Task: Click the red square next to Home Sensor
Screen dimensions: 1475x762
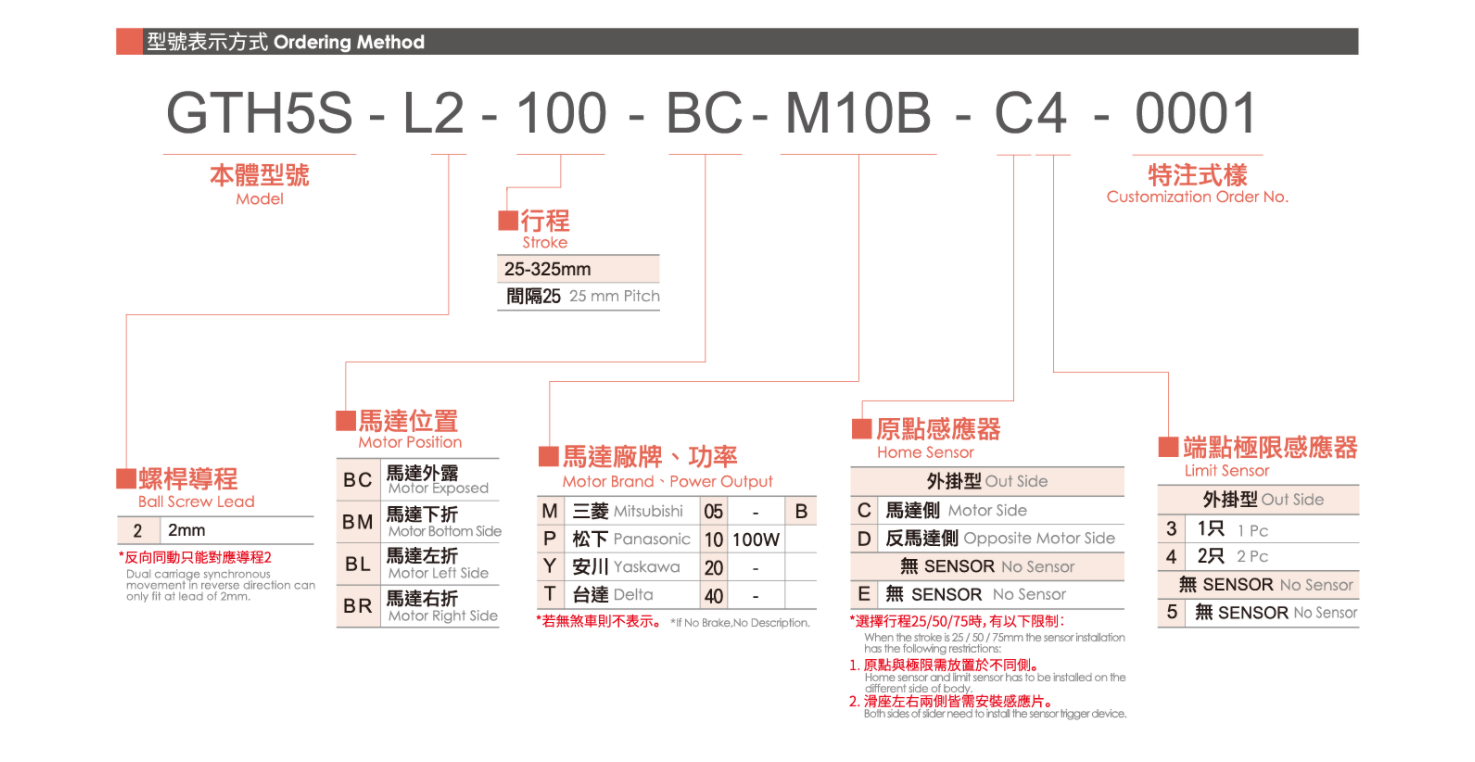Action: pyautogui.click(x=861, y=429)
